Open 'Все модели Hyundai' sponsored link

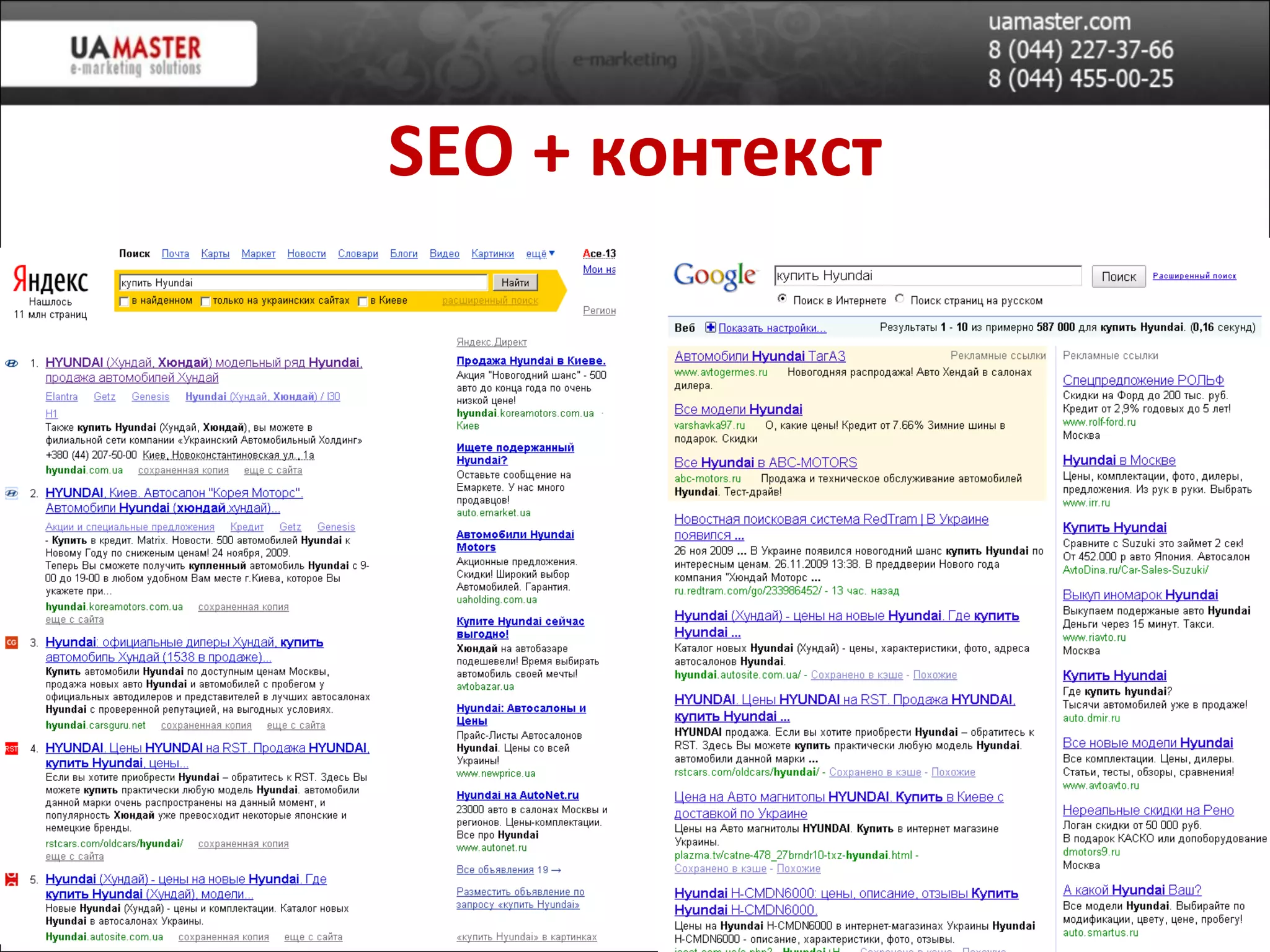click(738, 410)
